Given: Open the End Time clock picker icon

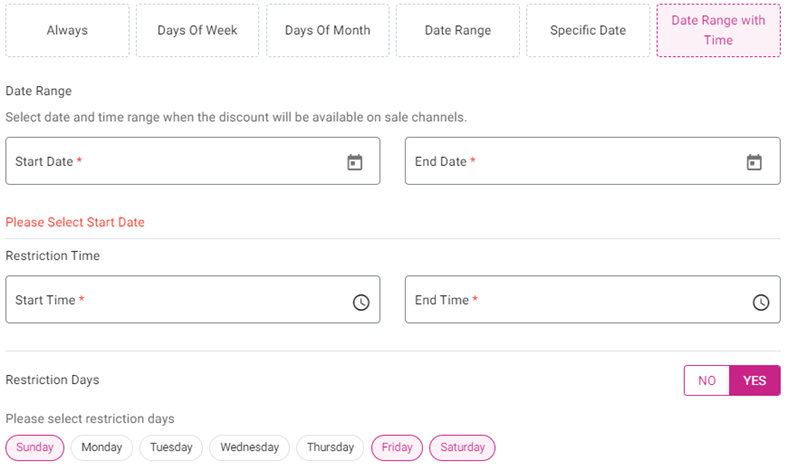Looking at the screenshot, I should coord(761,302).
